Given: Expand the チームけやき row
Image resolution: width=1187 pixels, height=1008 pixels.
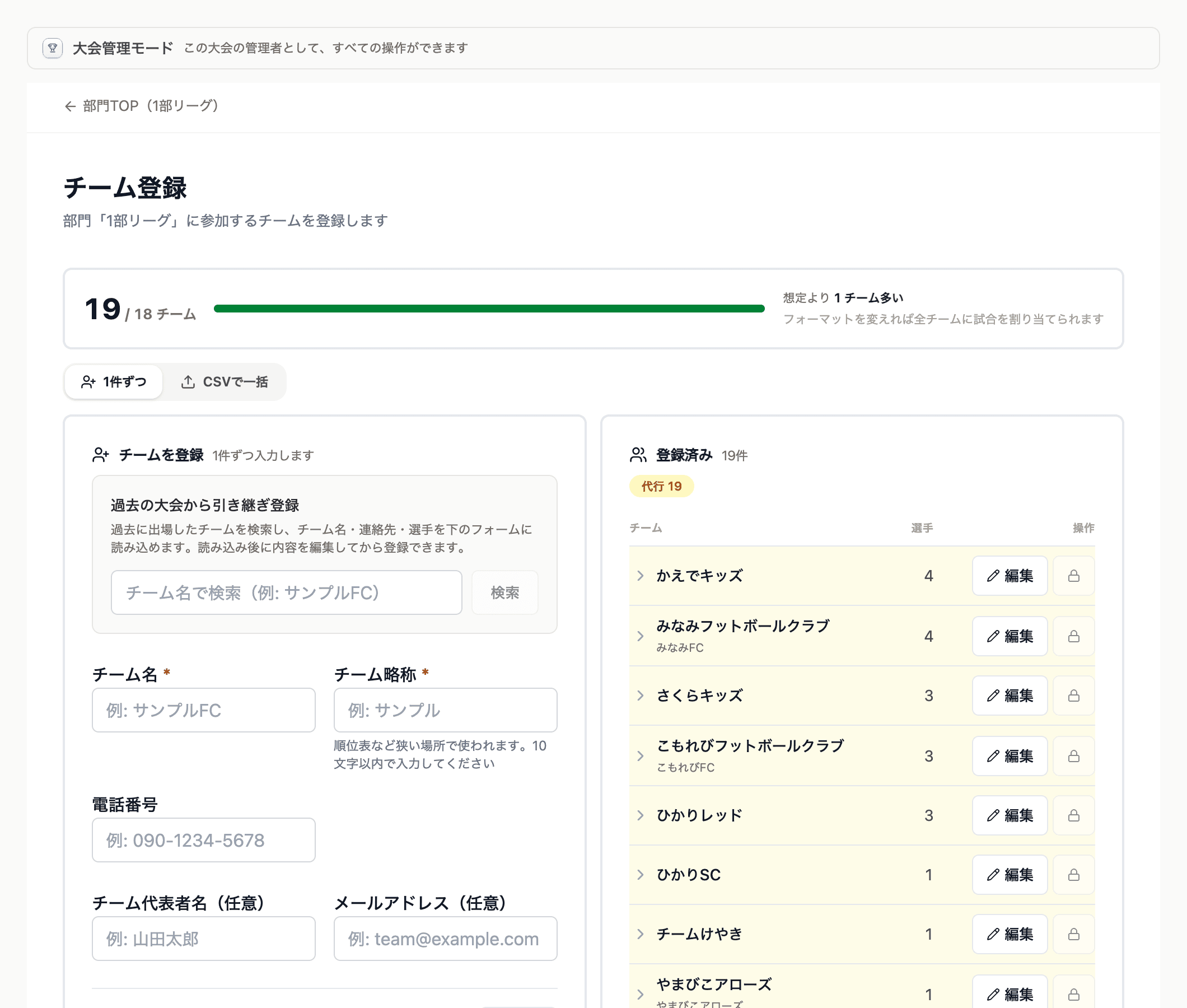Looking at the screenshot, I should click(641, 934).
